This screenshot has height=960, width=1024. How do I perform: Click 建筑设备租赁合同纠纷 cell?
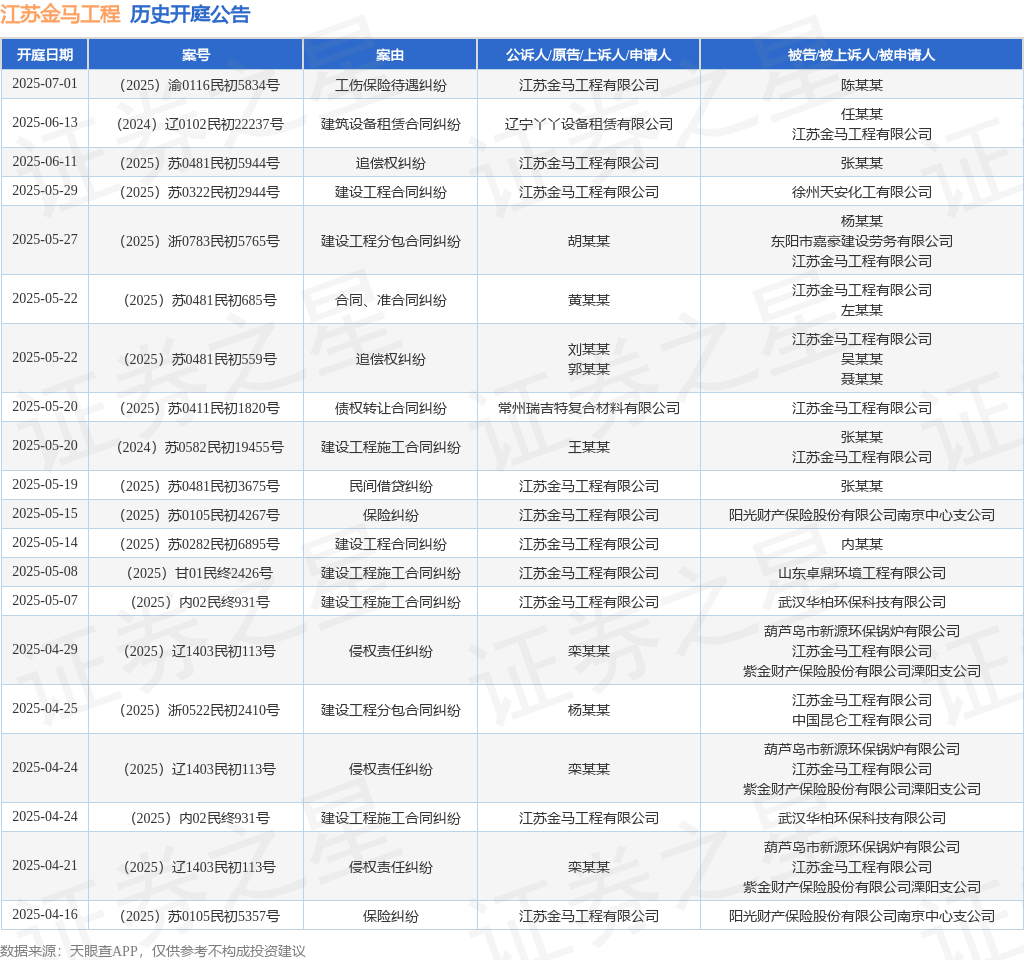391,124
